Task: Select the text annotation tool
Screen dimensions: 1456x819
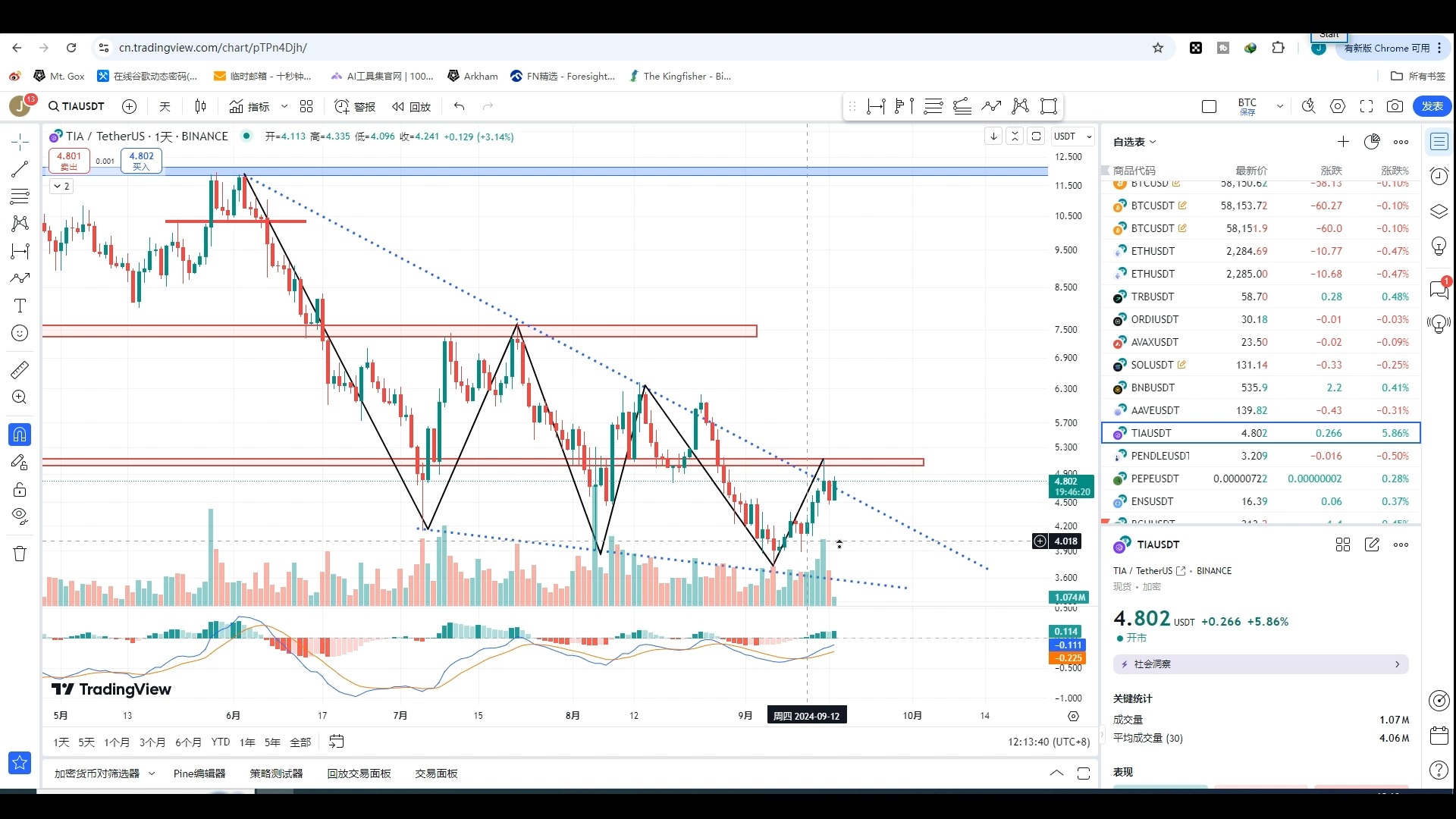Action: click(20, 306)
